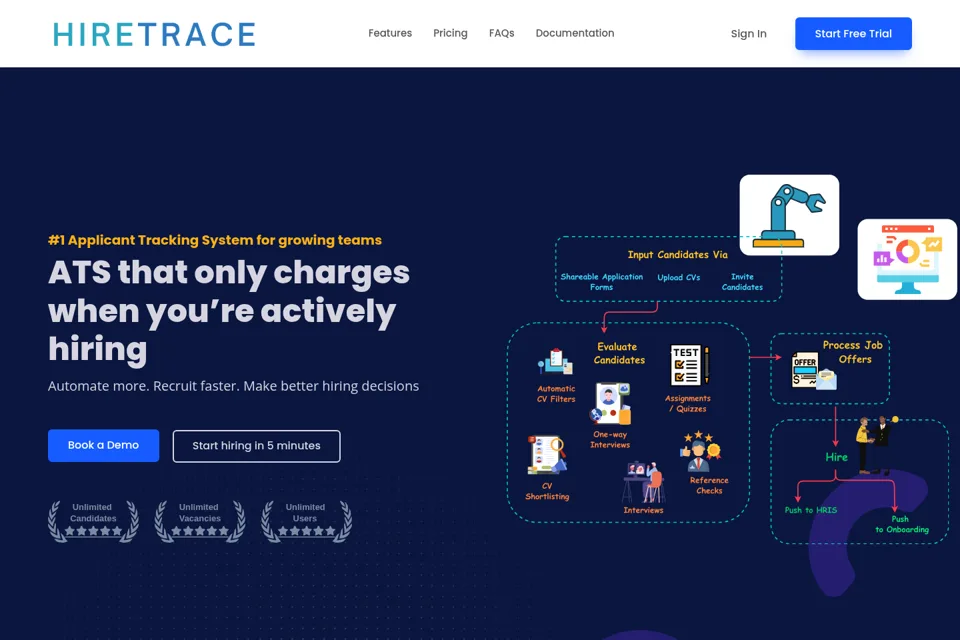Click the Reference Checks stars icon

coord(701,451)
